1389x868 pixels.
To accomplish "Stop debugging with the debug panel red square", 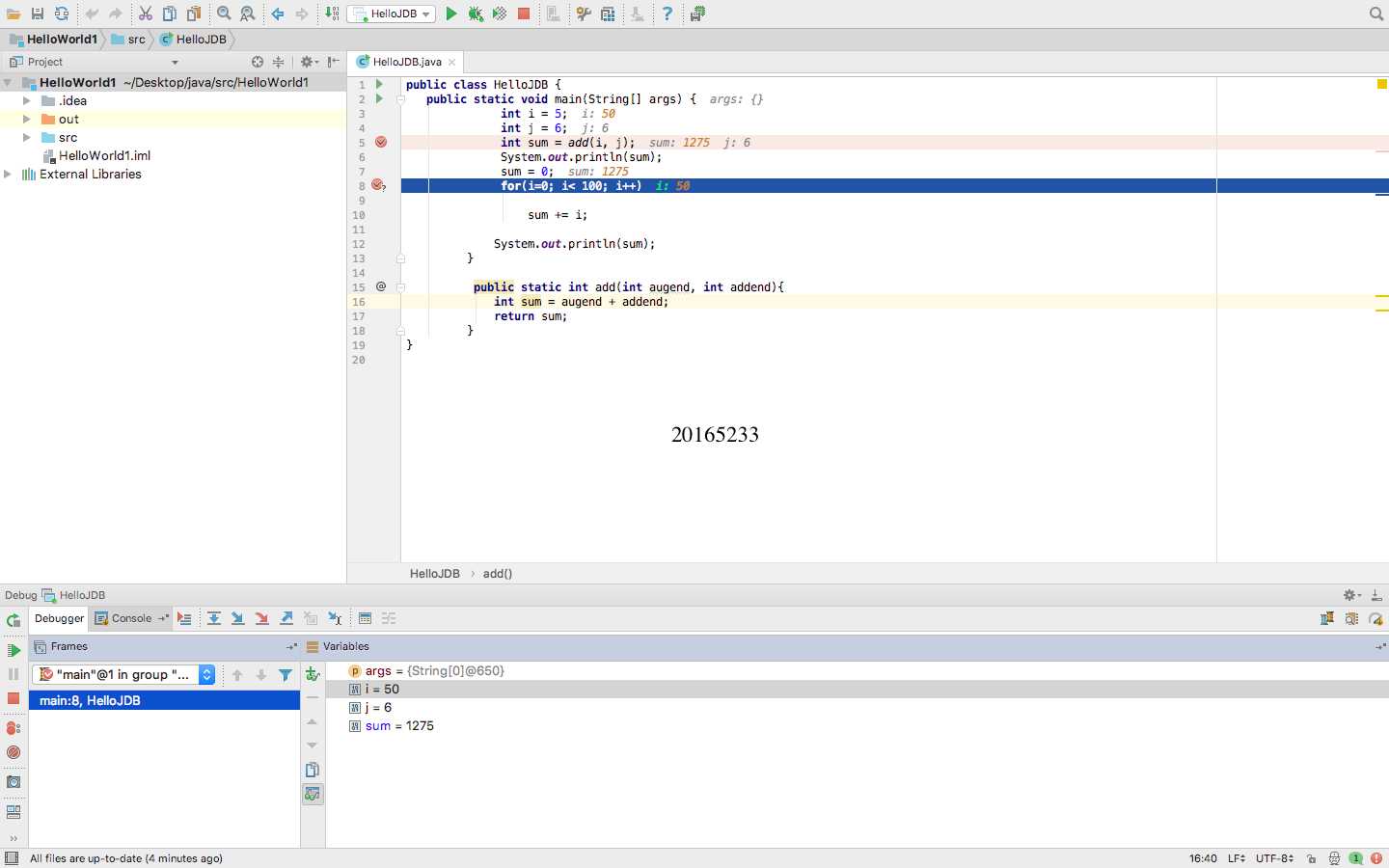I will [x=14, y=698].
